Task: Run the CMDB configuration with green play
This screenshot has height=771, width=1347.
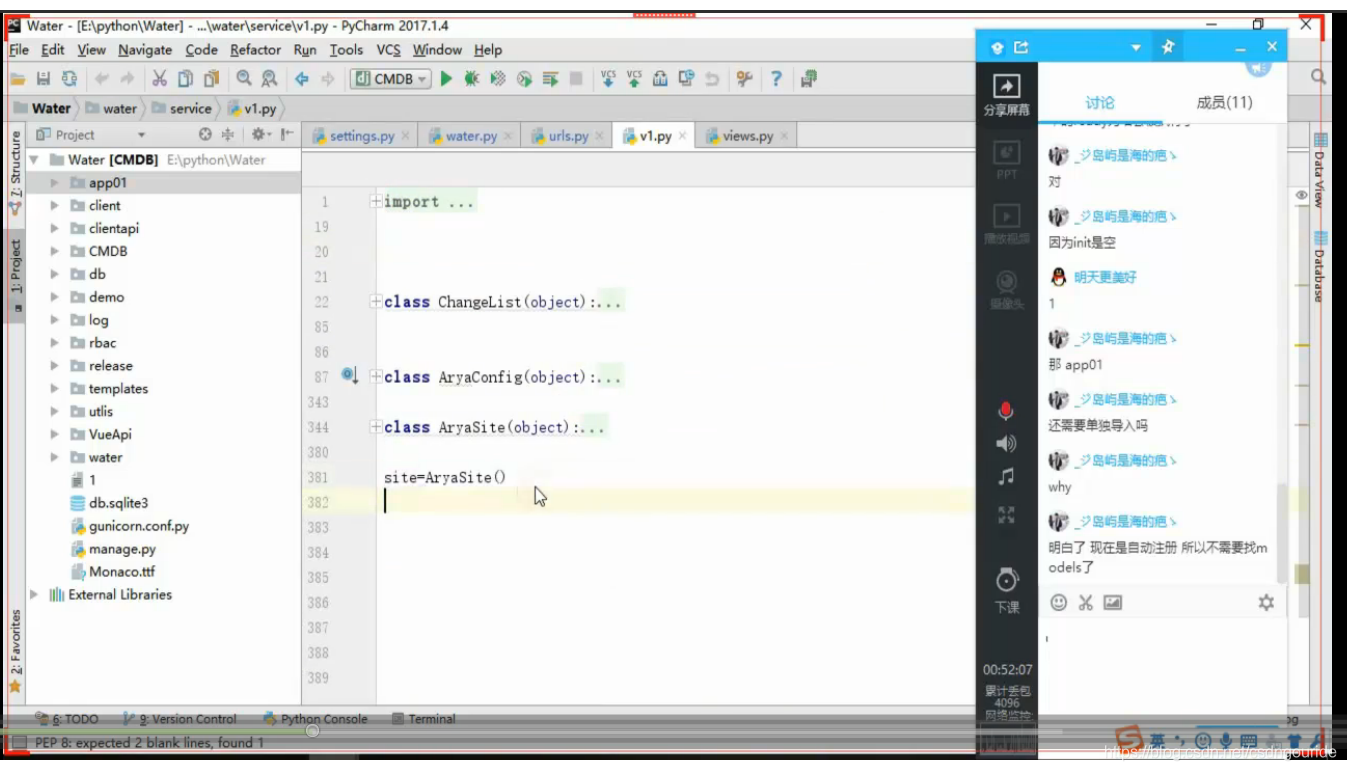Action: [446, 79]
